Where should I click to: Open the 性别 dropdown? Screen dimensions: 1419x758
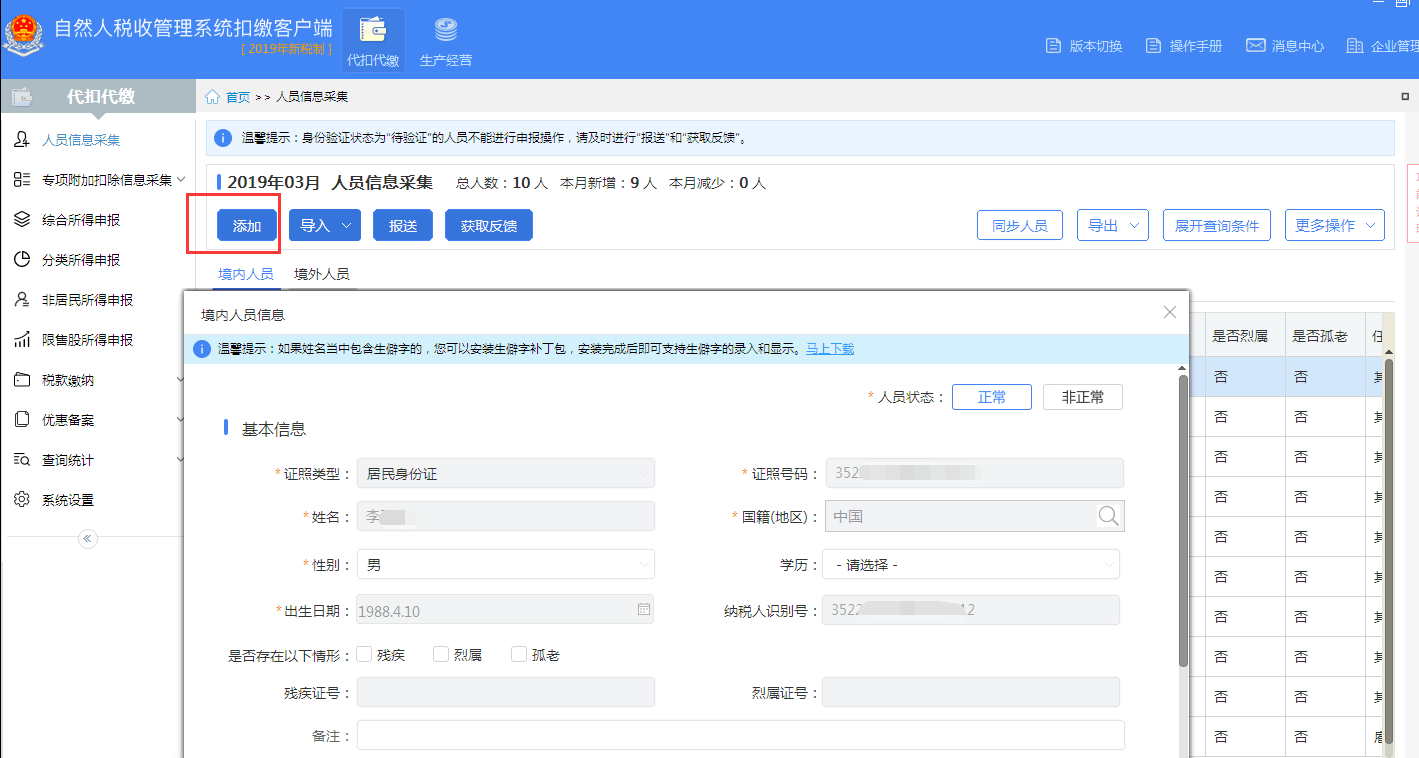pos(506,565)
